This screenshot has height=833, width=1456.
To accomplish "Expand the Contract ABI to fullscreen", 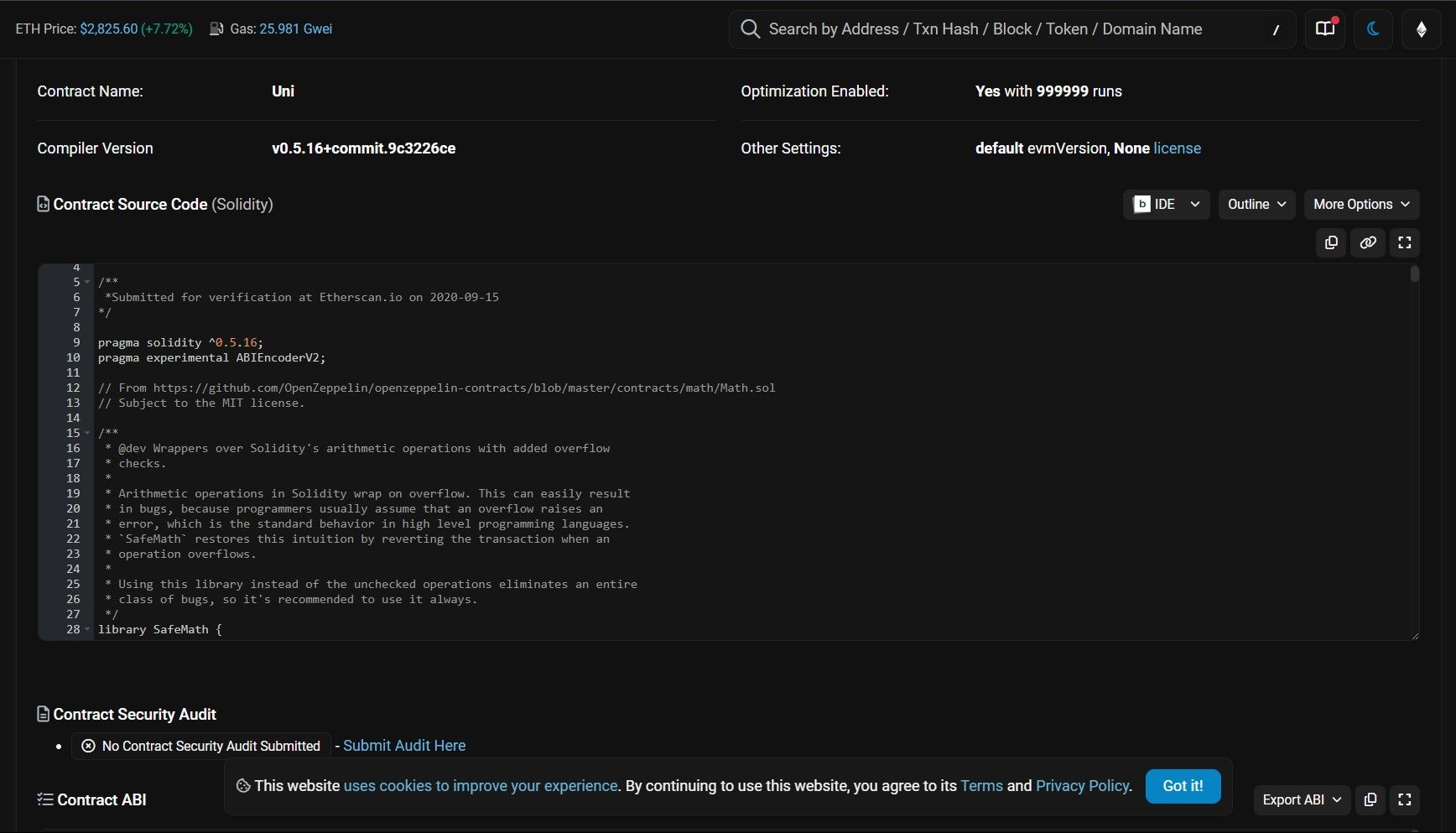I will point(1405,799).
